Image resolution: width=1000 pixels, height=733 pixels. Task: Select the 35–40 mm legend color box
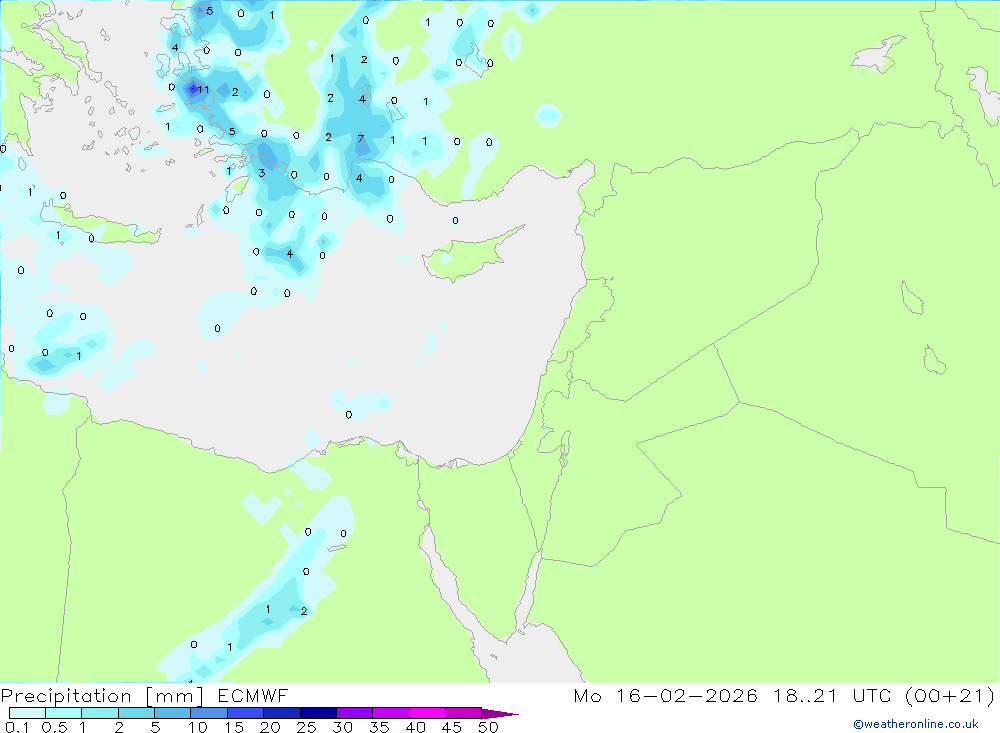tap(391, 713)
